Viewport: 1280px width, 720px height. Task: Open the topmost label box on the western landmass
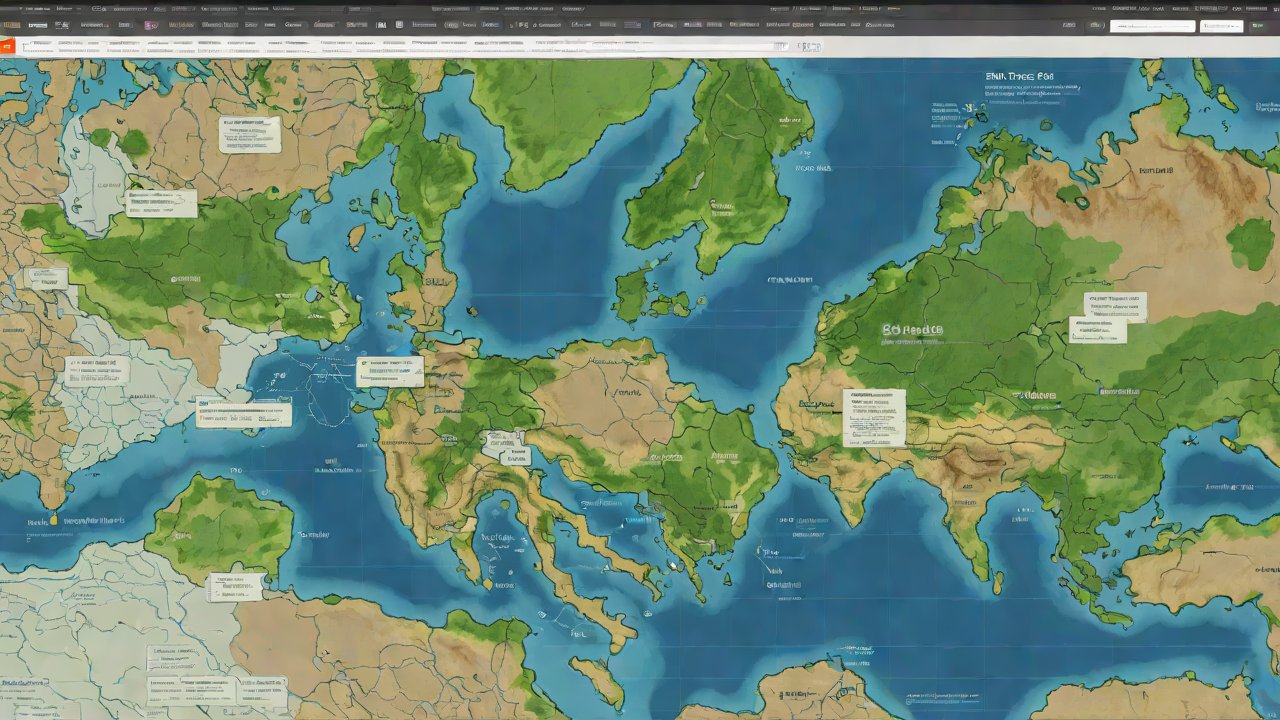[x=250, y=134]
